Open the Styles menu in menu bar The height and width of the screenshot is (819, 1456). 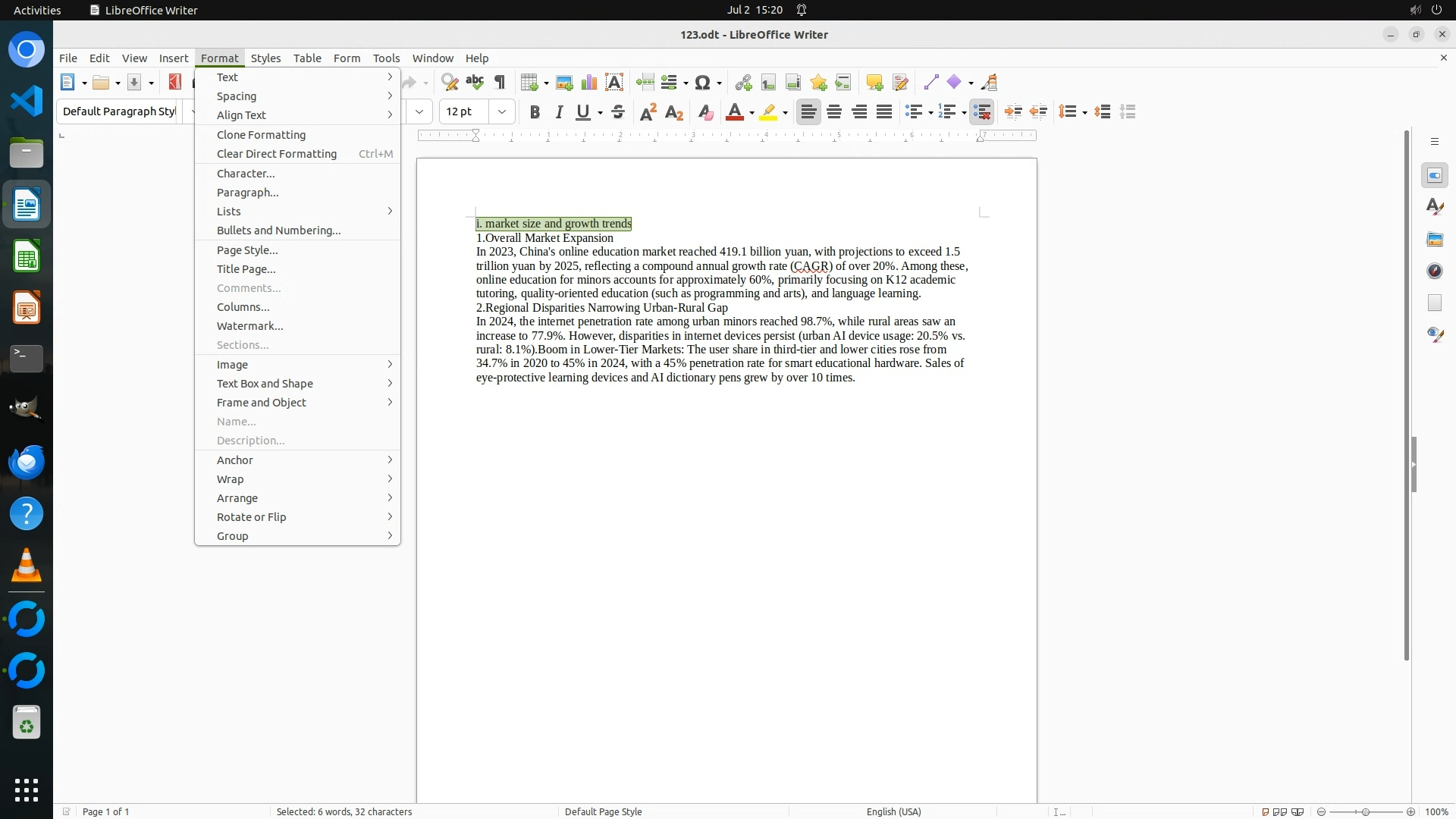coord(265,58)
